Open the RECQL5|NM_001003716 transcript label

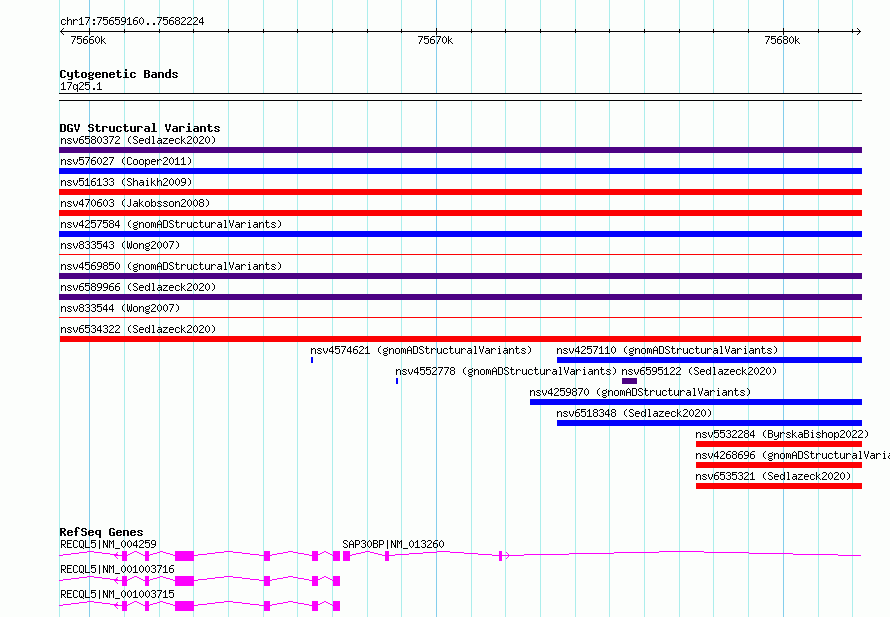117,569
